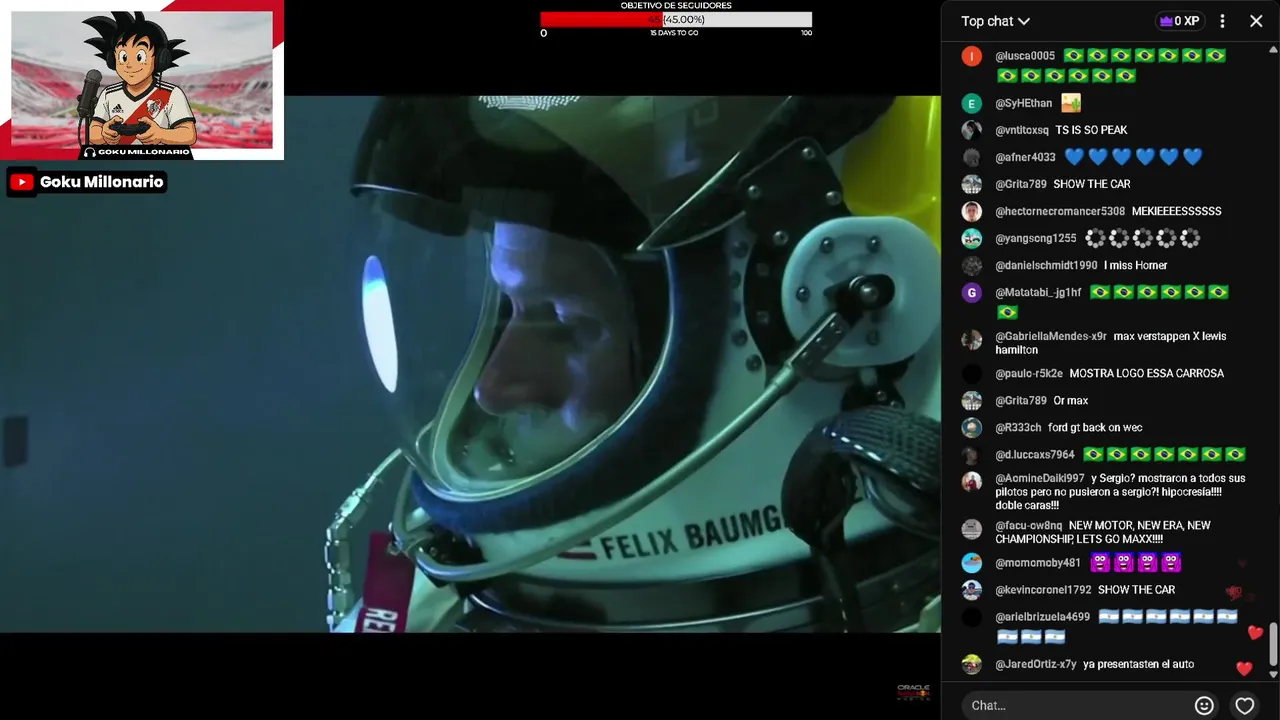The image size is (1280, 720).
Task: Click message Or max
Action: pos(1070,400)
